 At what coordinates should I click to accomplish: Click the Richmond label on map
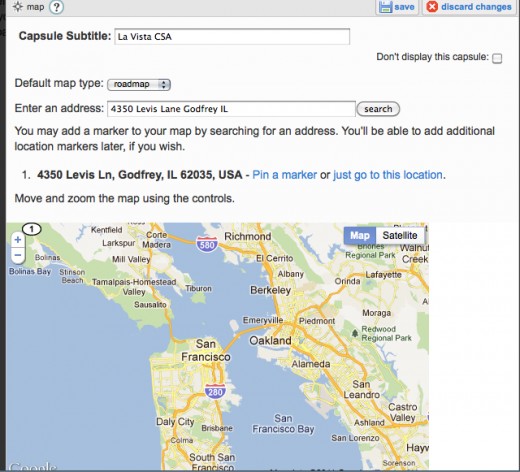[x=248, y=236]
